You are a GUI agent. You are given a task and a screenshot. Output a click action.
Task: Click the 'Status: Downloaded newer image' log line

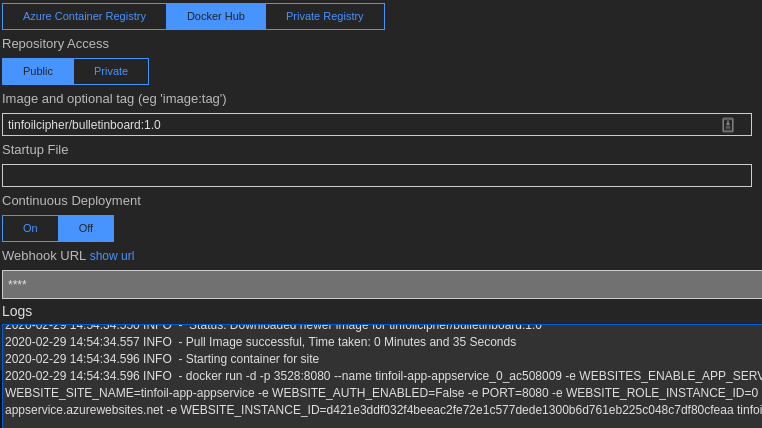tap(273, 327)
